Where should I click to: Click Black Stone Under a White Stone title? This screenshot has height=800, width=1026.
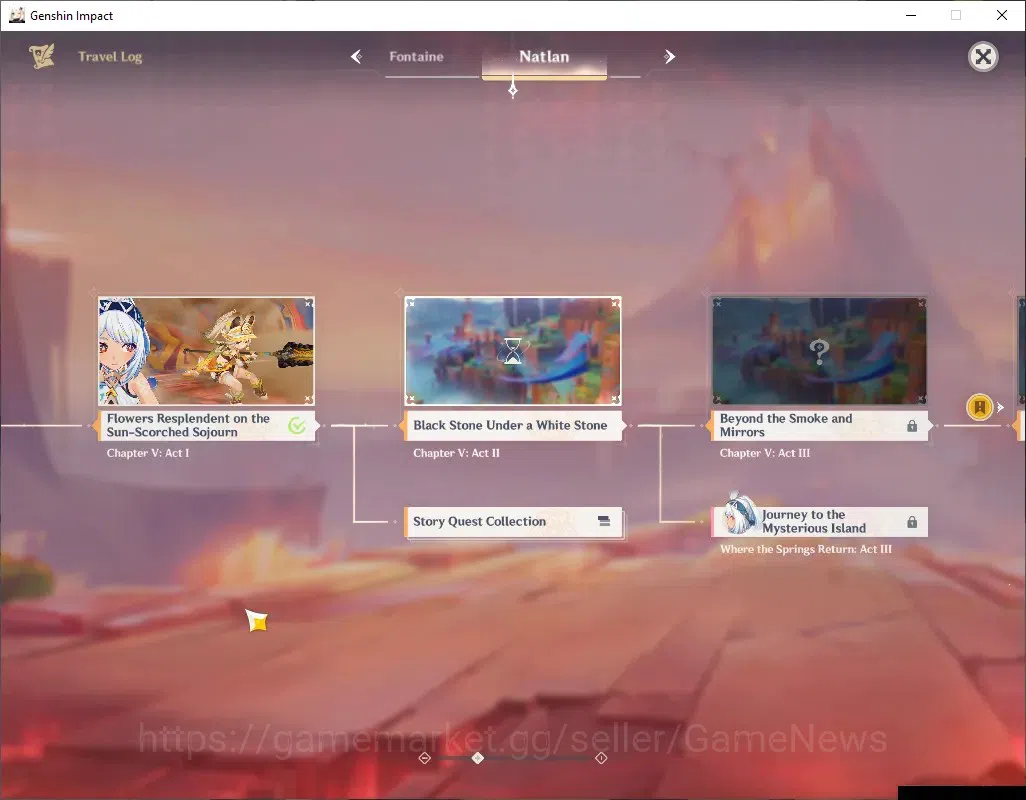(x=510, y=425)
